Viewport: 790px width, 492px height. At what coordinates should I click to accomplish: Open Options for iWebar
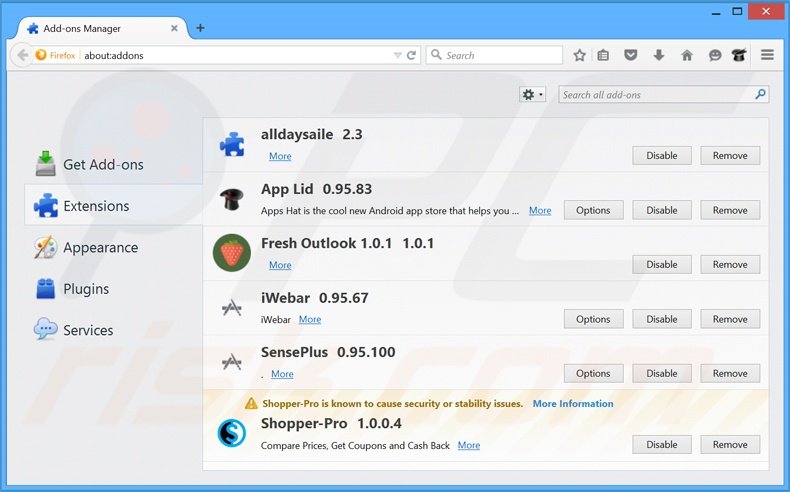pos(594,319)
